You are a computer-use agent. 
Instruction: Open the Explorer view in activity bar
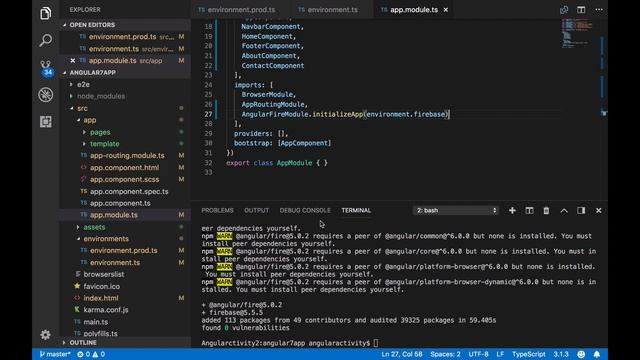(45, 13)
